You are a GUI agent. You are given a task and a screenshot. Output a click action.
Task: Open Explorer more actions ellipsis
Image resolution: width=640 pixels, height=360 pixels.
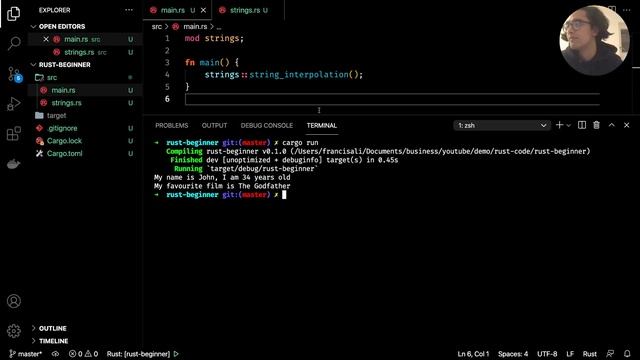(x=129, y=10)
